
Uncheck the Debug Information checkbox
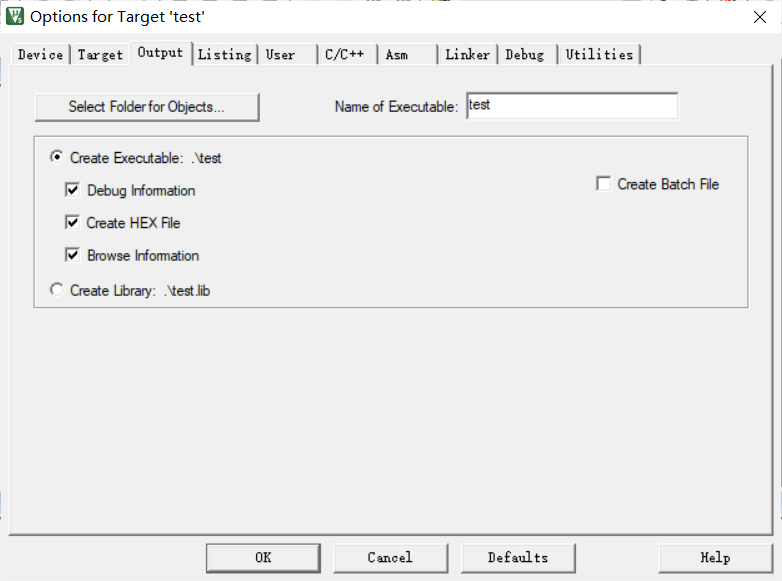[x=72, y=190]
